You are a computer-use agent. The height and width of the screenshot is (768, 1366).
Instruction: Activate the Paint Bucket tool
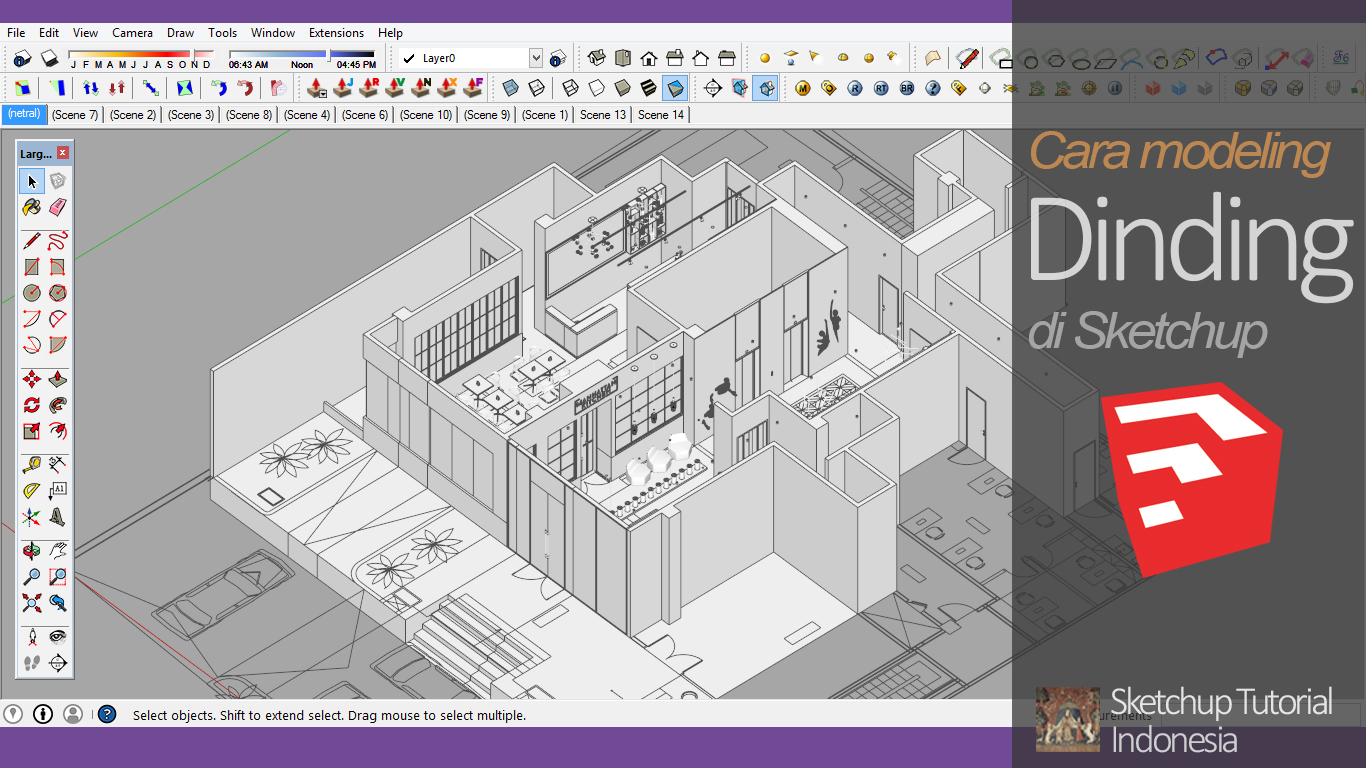pyautogui.click(x=31, y=207)
